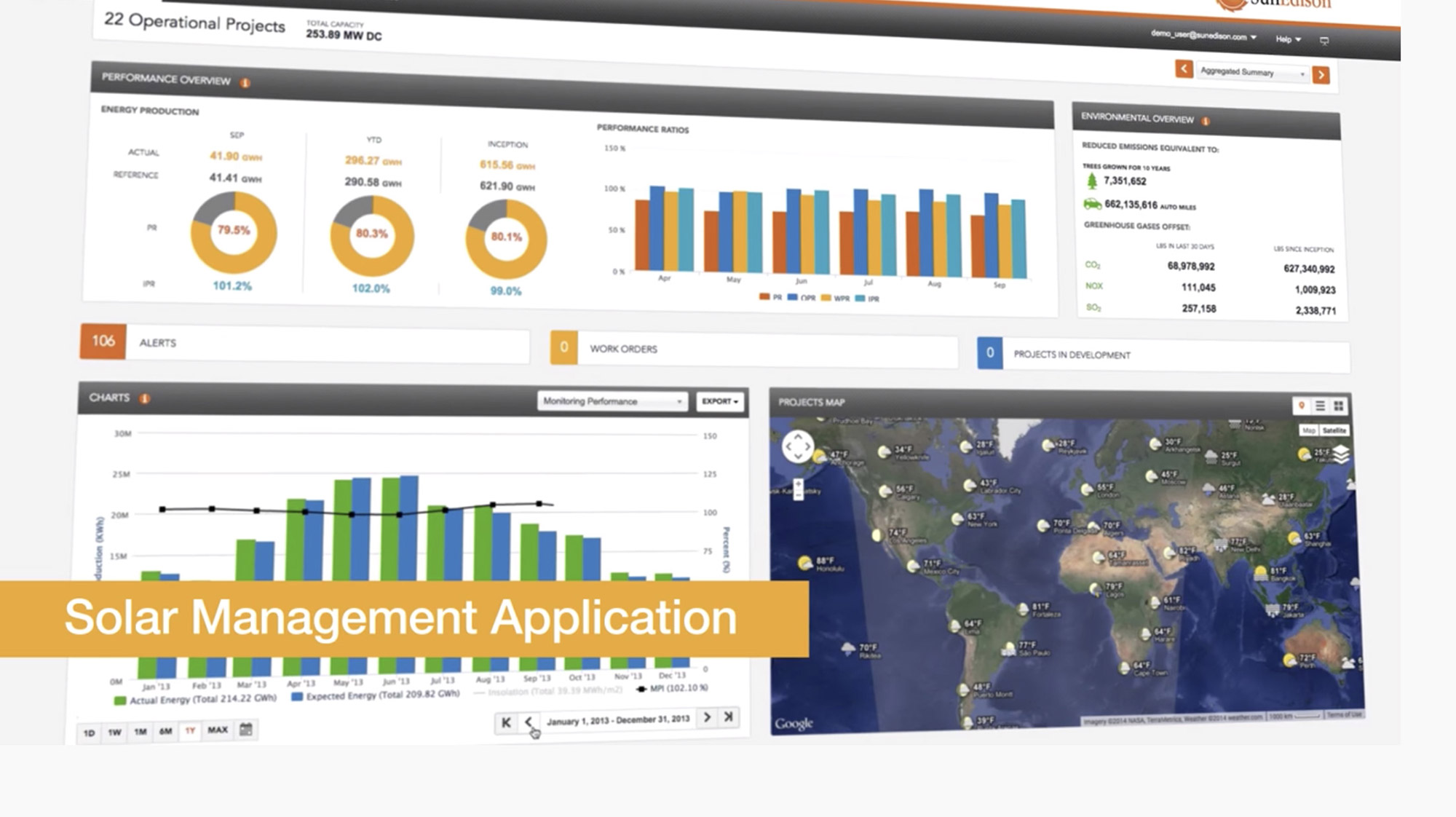Switch the projects map to pin view
This screenshot has width=1456, height=817.
[1301, 406]
